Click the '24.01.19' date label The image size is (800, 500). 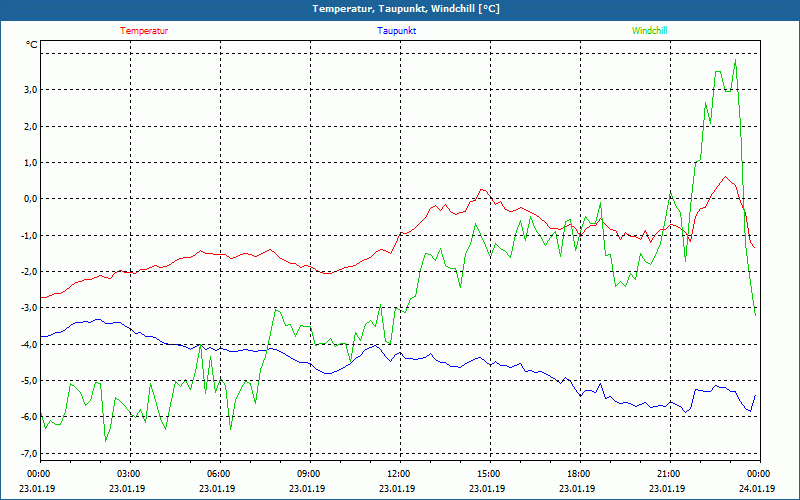757,488
